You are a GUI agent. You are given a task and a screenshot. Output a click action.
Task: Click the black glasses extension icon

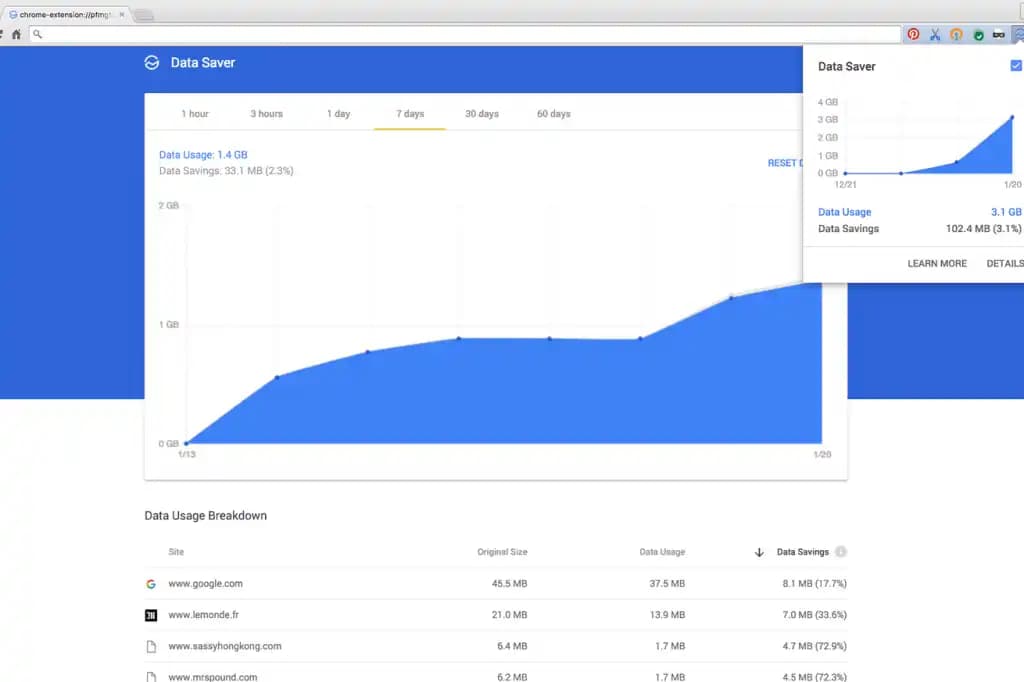pyautogui.click(x=998, y=34)
